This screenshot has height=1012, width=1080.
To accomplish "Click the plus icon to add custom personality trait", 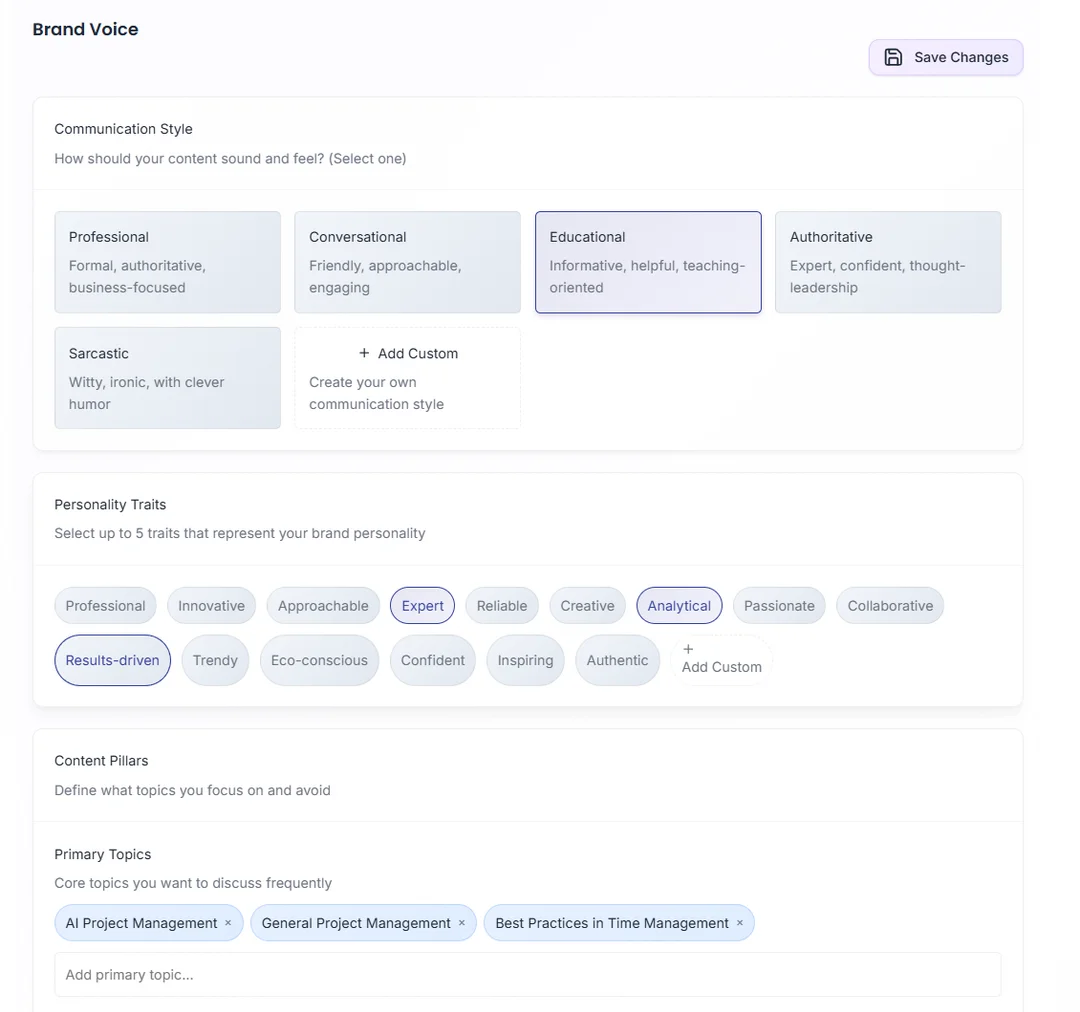I will [688, 651].
